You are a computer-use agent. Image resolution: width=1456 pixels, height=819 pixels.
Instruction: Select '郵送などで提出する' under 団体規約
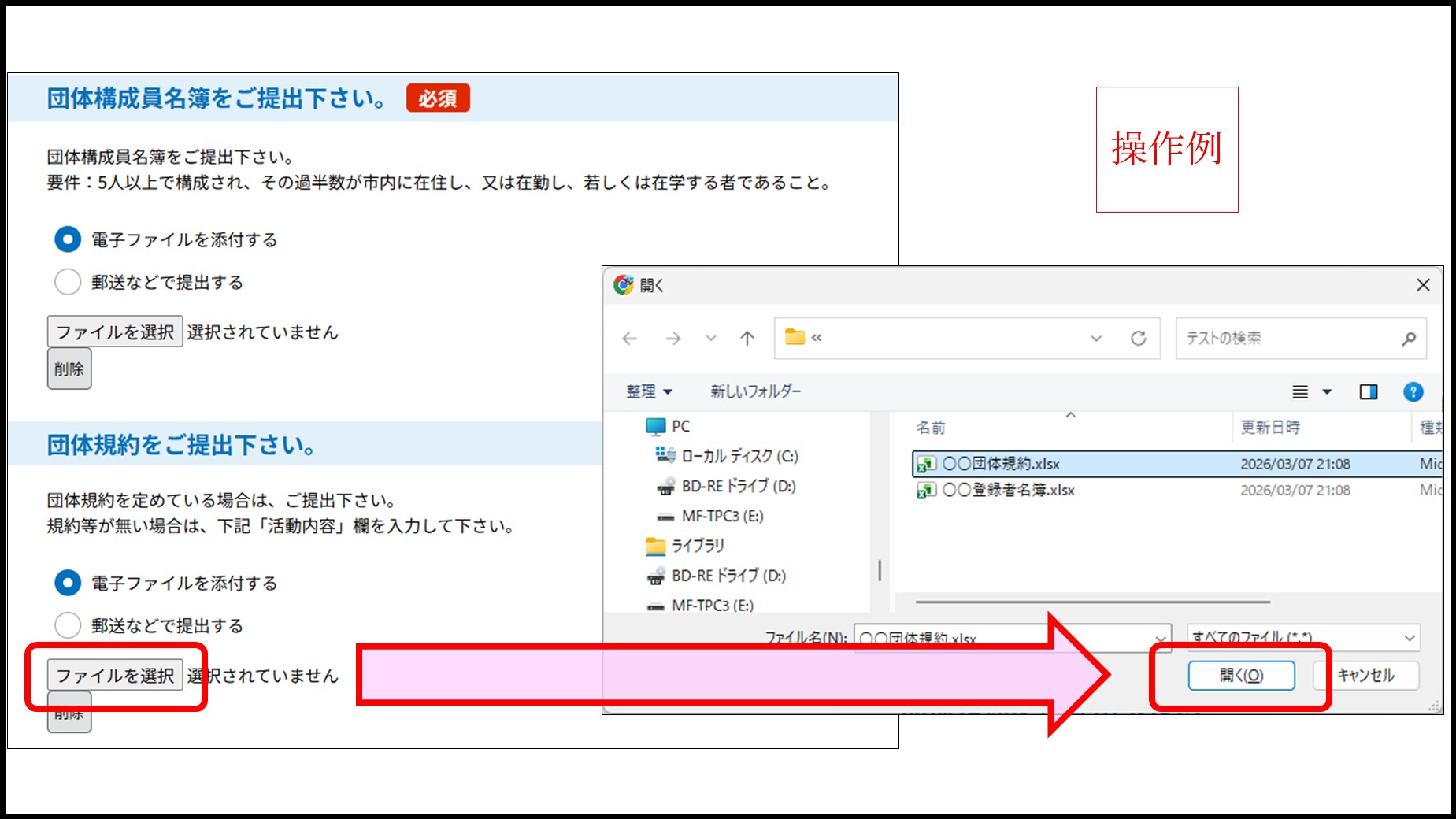(x=68, y=625)
